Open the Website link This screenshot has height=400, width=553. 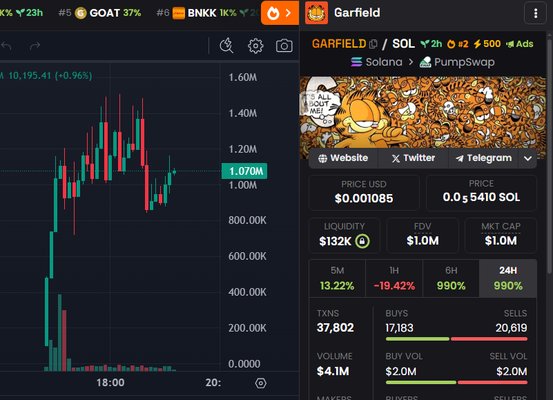point(343,158)
